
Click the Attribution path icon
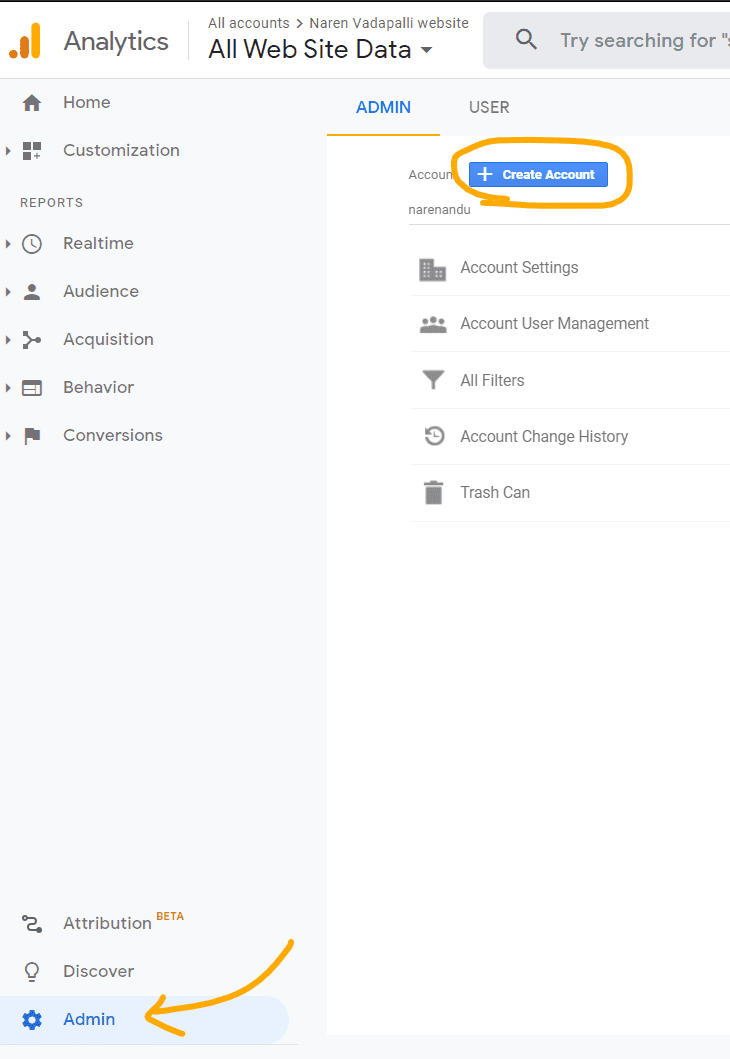click(32, 923)
